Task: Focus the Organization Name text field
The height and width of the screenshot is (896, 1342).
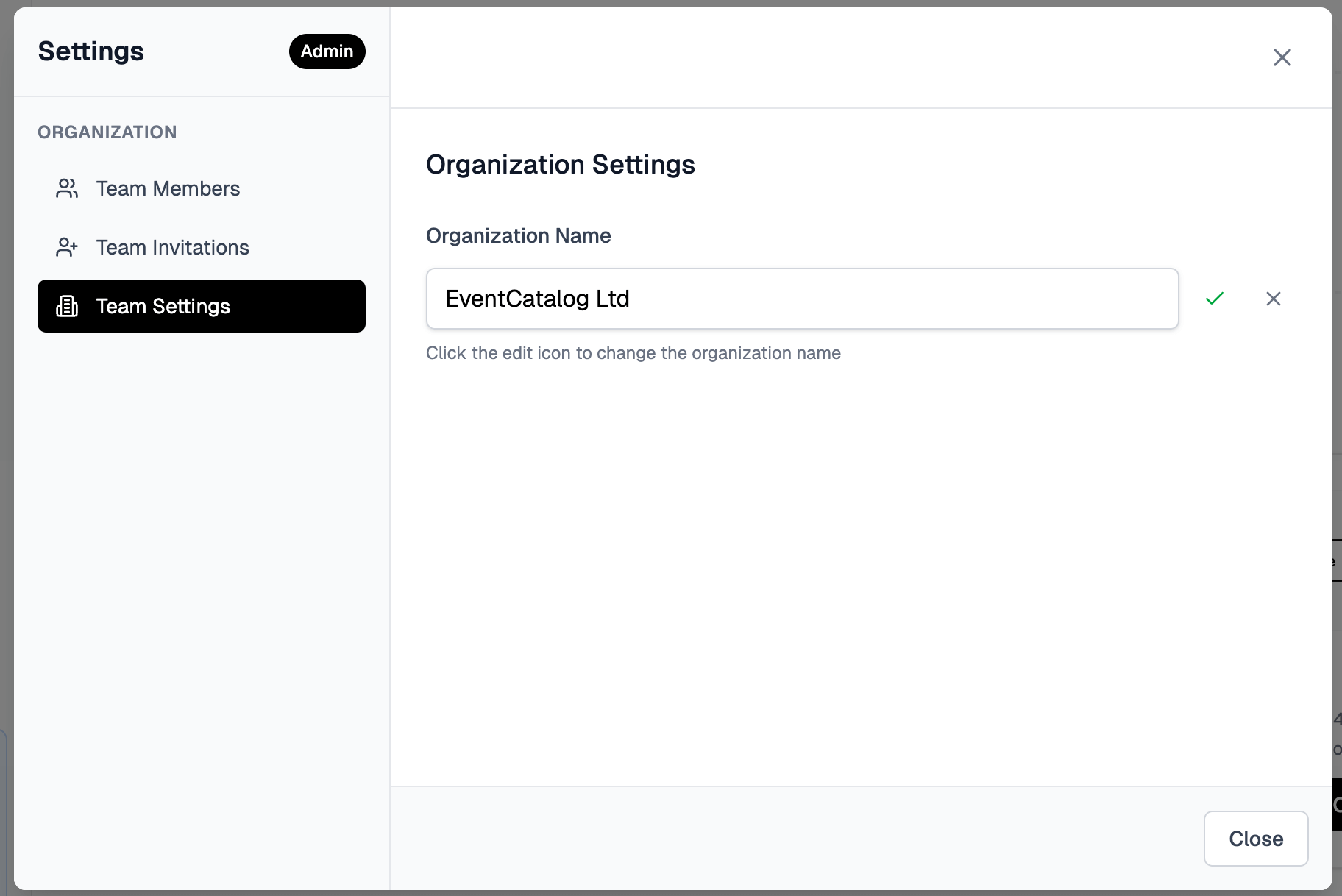Action: click(x=802, y=299)
